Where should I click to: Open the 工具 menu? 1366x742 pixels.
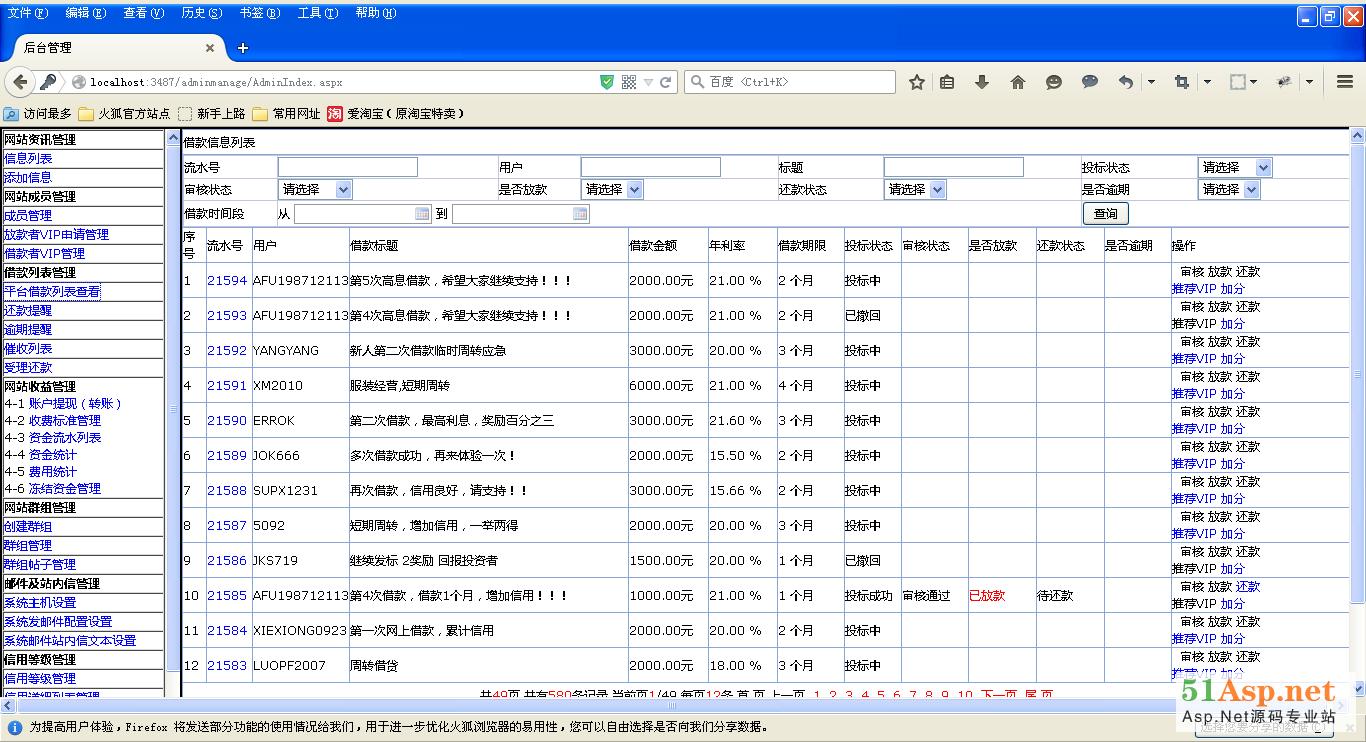point(317,13)
